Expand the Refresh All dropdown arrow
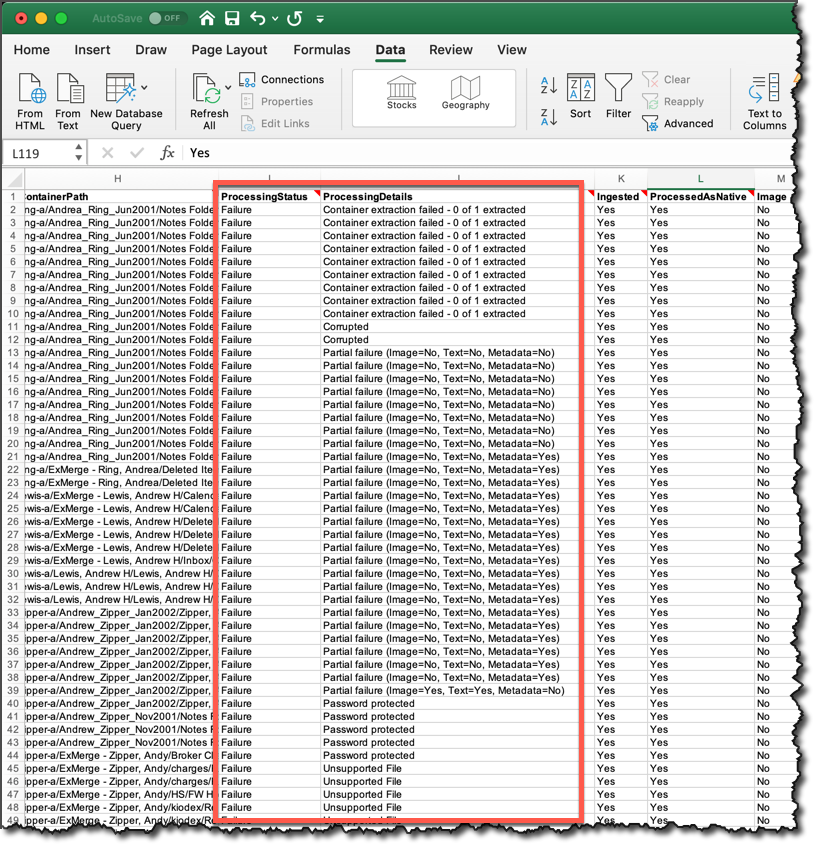This screenshot has height=845, width=814. click(x=228, y=87)
